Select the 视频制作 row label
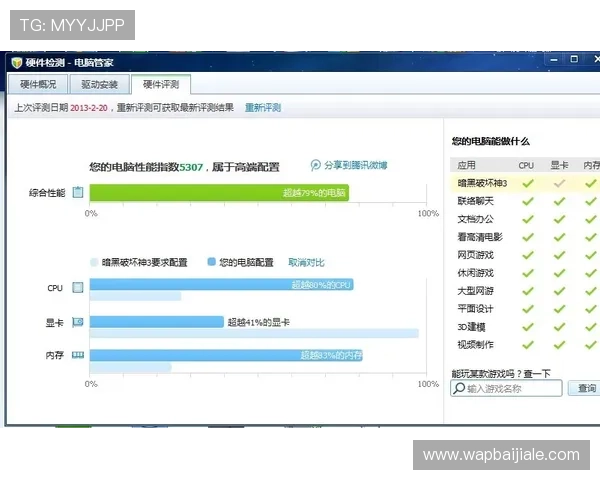 tap(475, 344)
